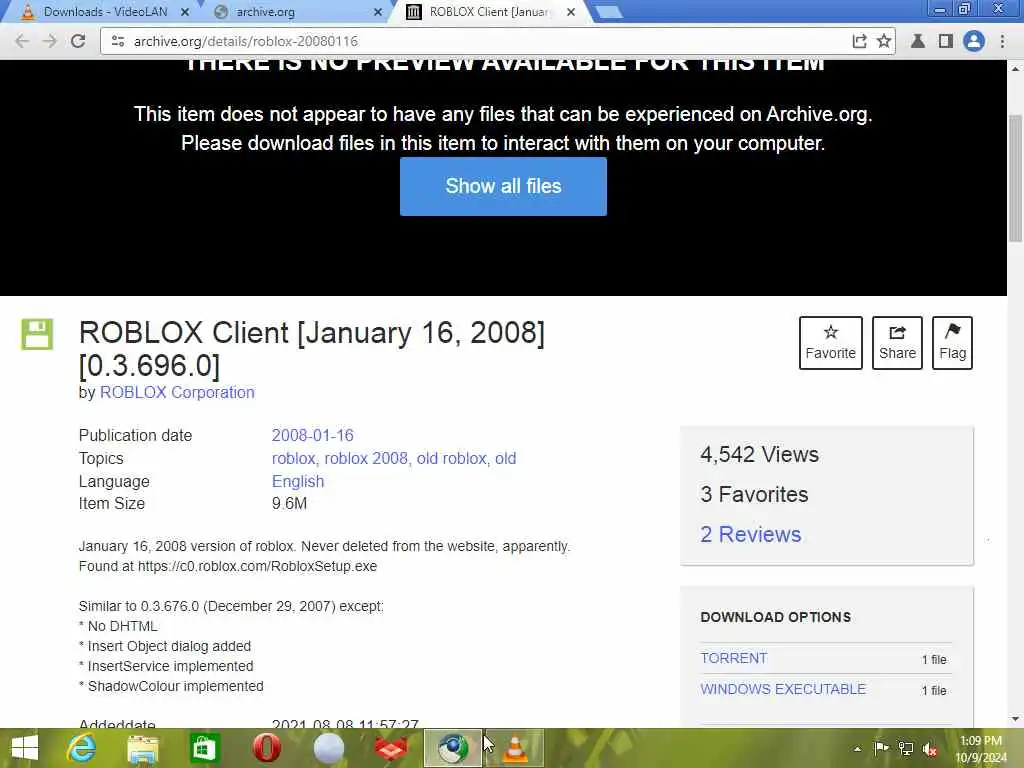Click muted volume tray icon
This screenshot has height=768, width=1024.
[x=930, y=749]
